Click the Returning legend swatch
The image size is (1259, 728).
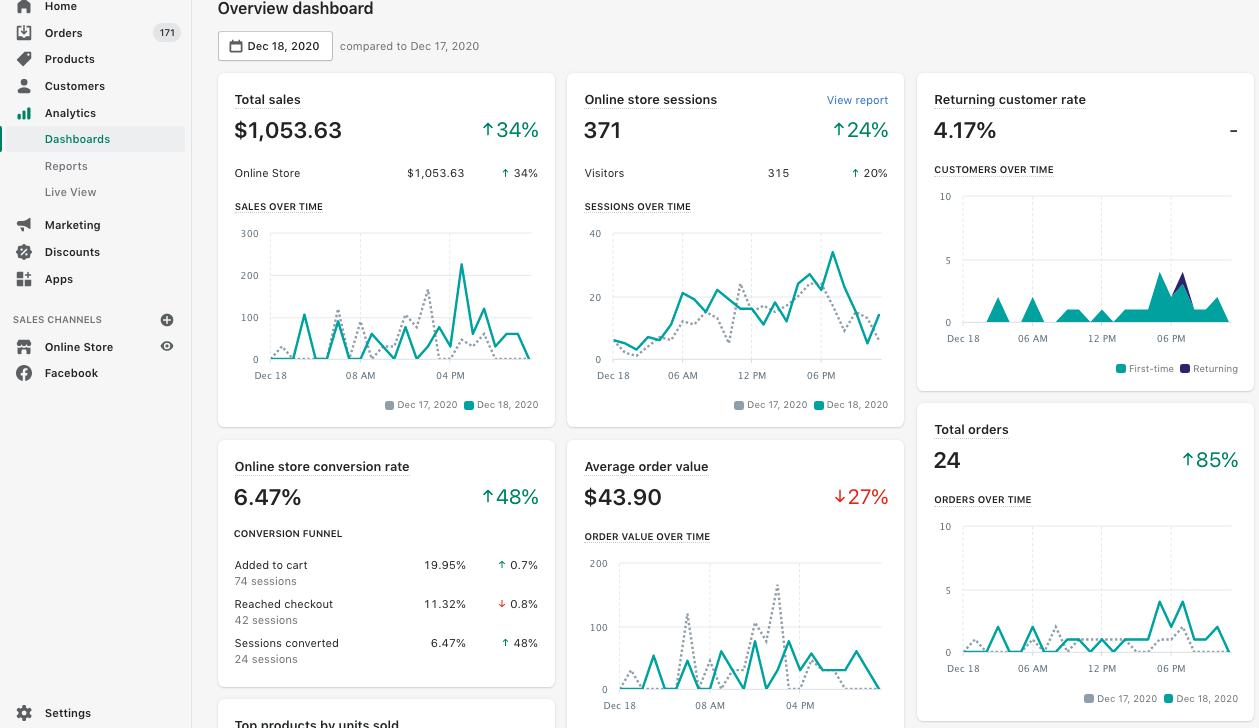pyautogui.click(x=1185, y=369)
